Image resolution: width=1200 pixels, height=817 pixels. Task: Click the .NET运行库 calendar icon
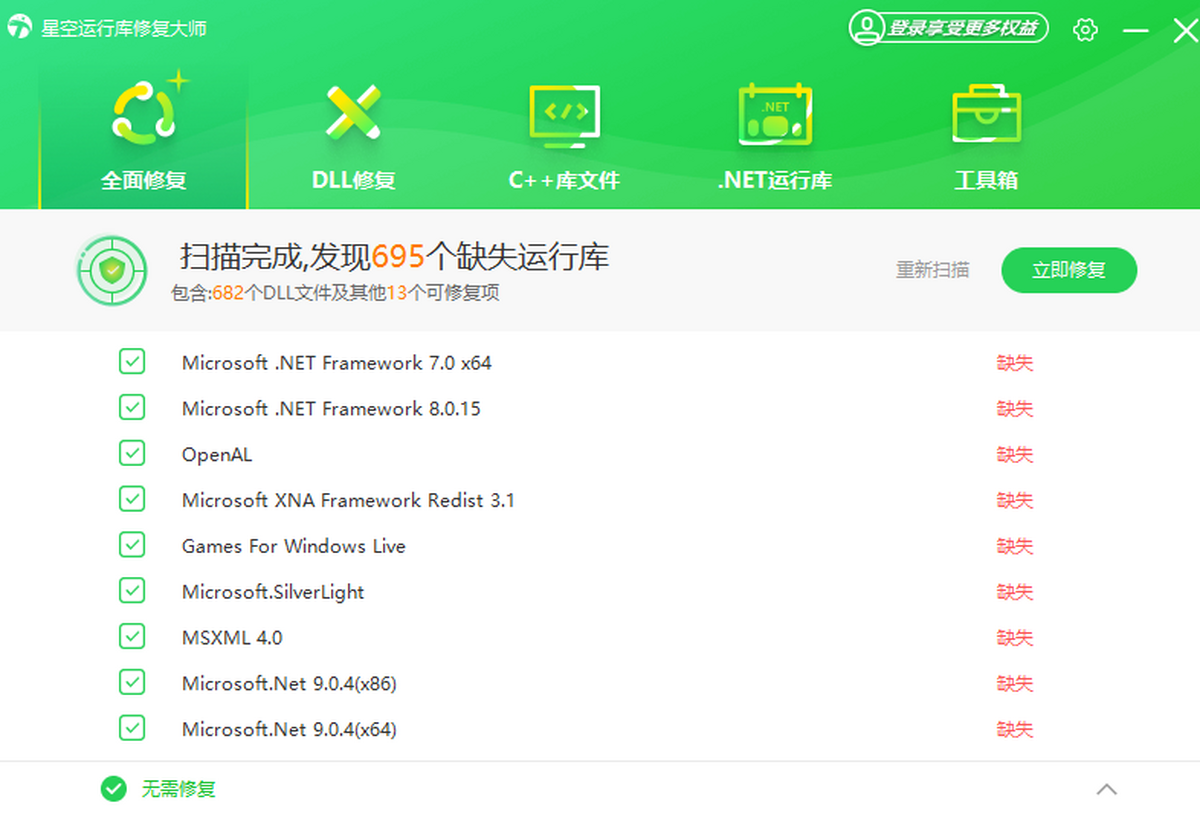pyautogui.click(x=774, y=113)
